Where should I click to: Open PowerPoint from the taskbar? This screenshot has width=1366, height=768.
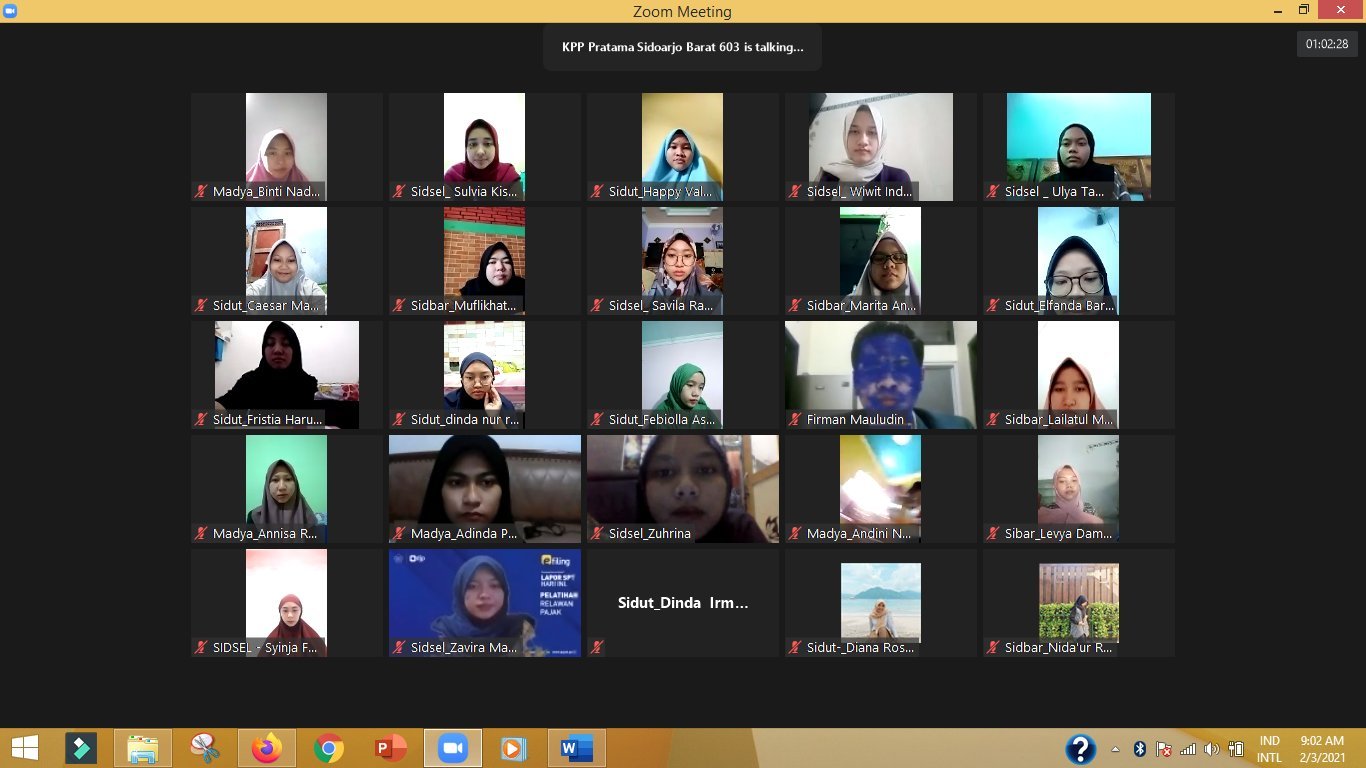tap(391, 748)
